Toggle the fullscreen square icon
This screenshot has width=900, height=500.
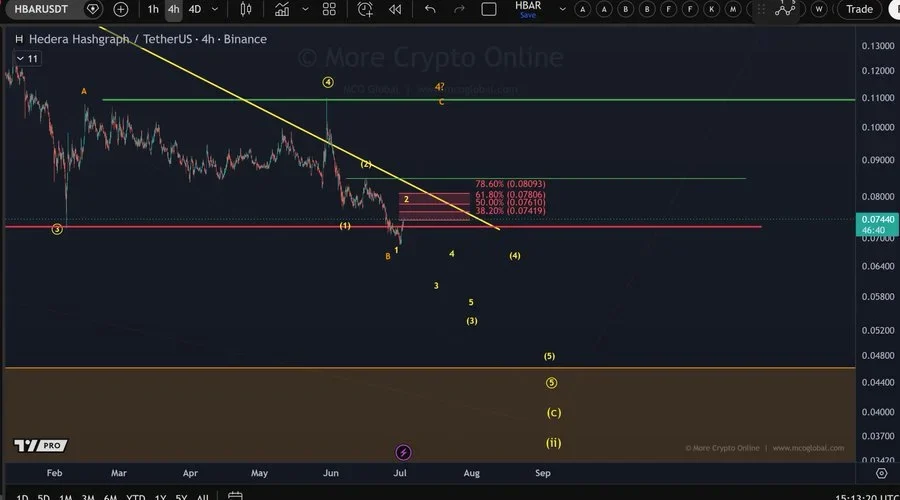click(488, 9)
